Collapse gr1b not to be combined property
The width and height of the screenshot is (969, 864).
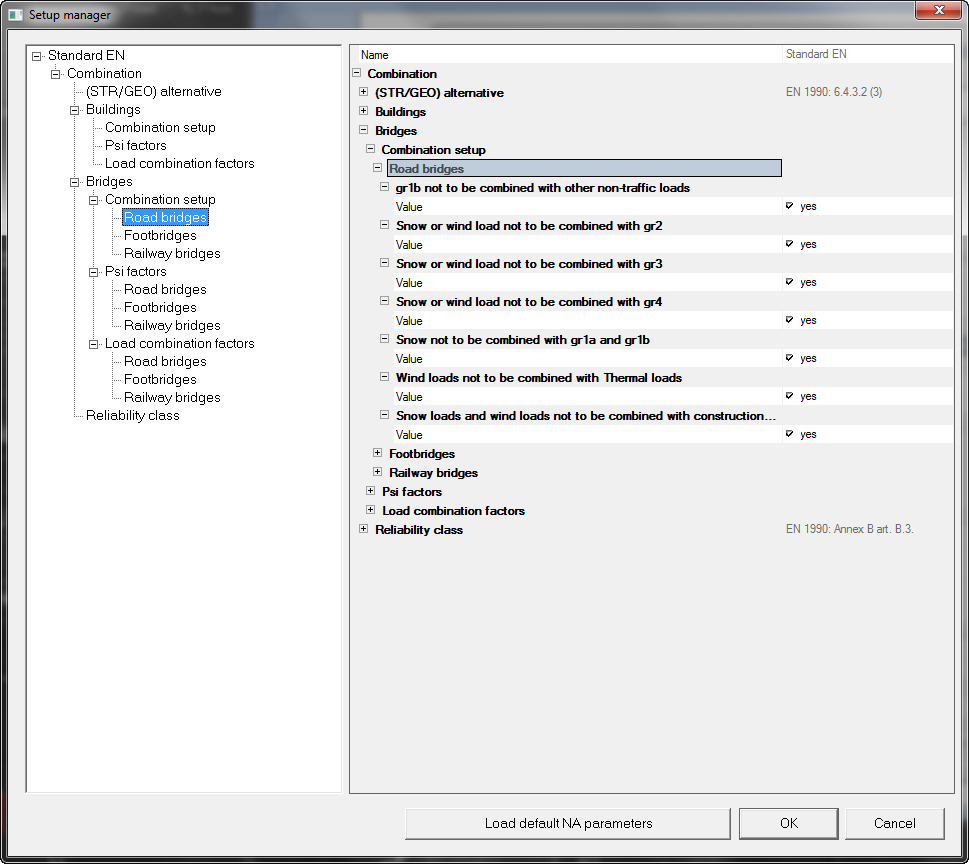pyautogui.click(x=384, y=187)
